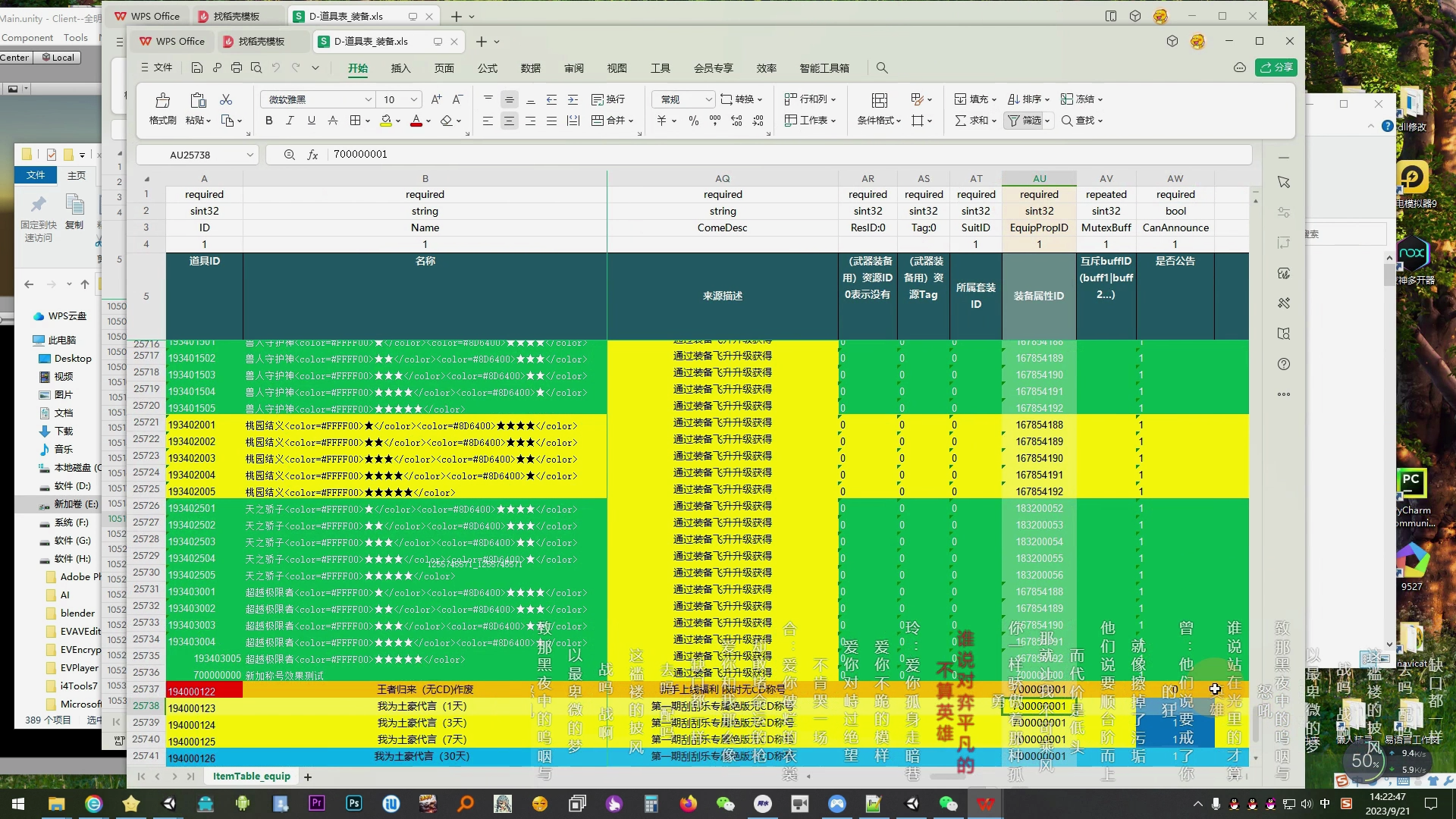
Task: Click the Cut scissors icon
Action: click(226, 99)
